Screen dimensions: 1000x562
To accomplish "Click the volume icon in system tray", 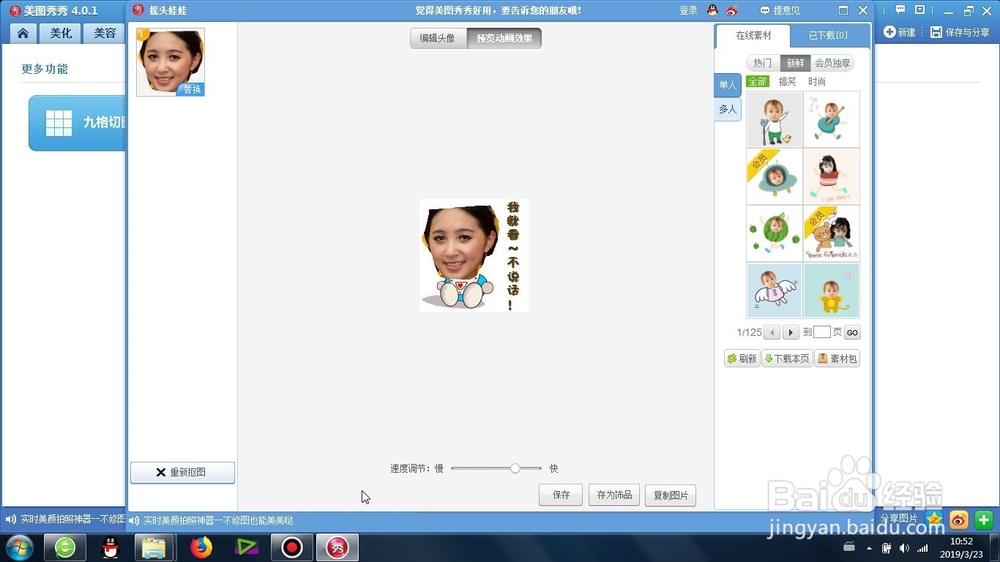I will [x=904, y=548].
